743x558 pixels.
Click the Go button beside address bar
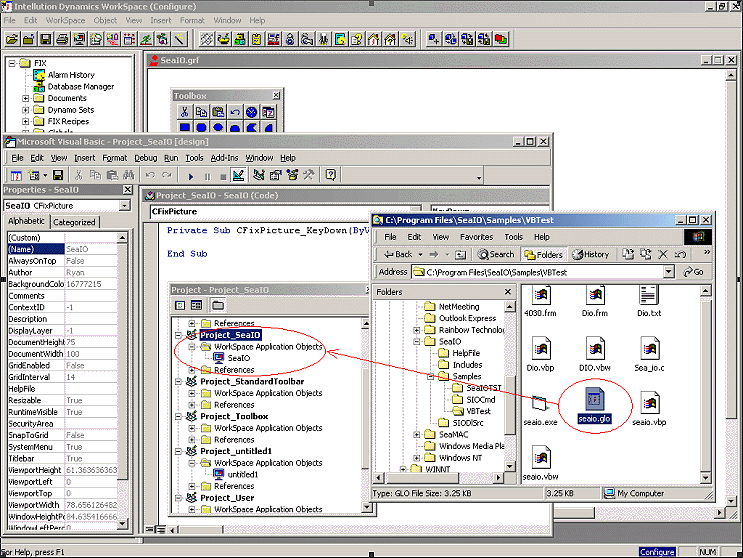pos(693,272)
